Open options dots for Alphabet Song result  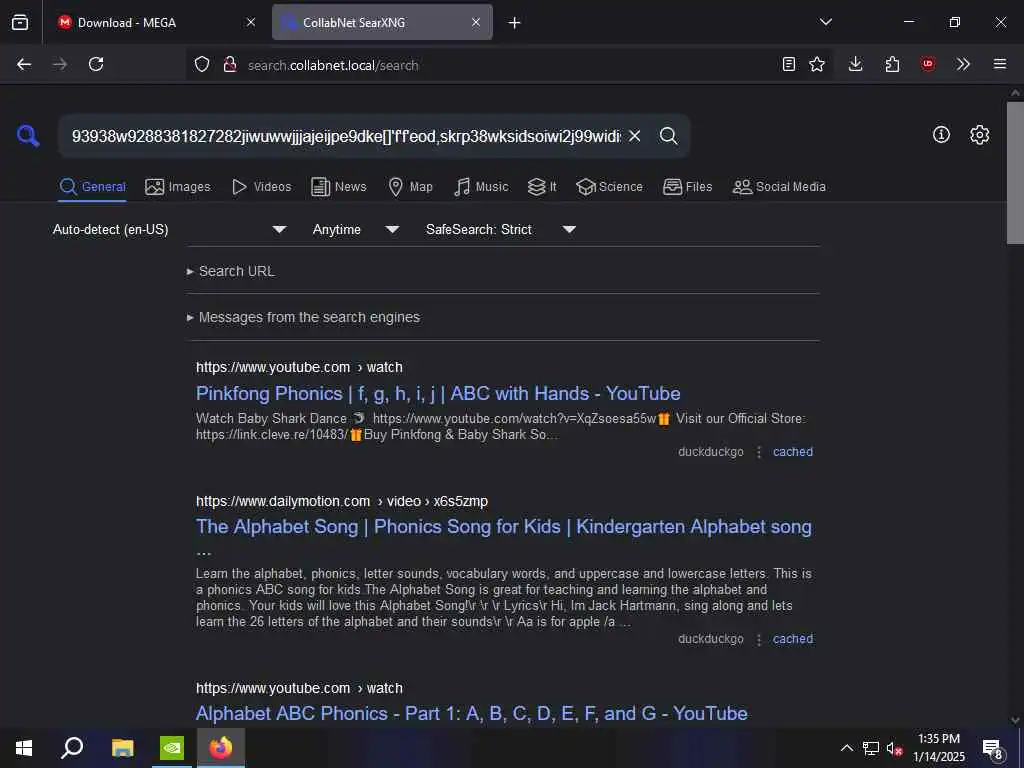759,639
